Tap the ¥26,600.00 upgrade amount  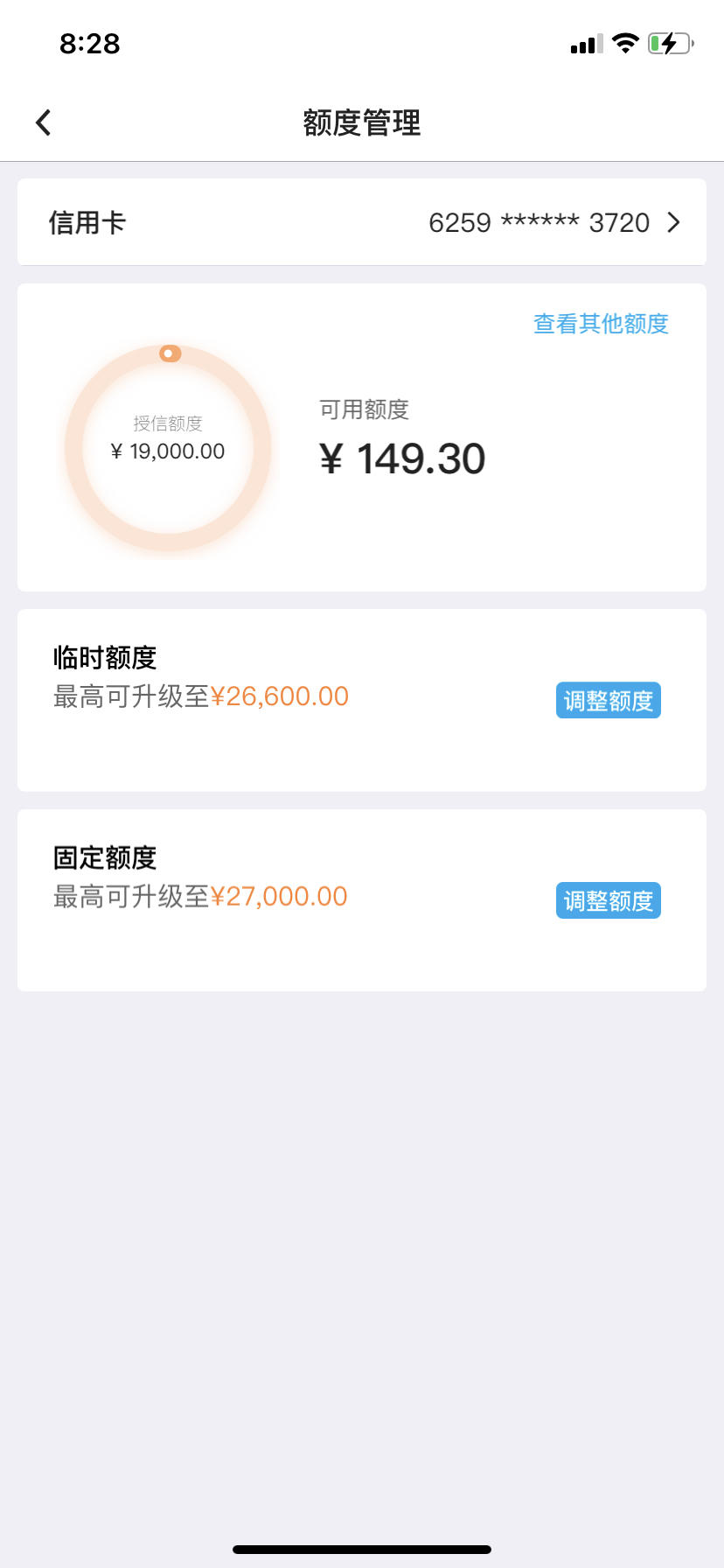pyautogui.click(x=280, y=696)
